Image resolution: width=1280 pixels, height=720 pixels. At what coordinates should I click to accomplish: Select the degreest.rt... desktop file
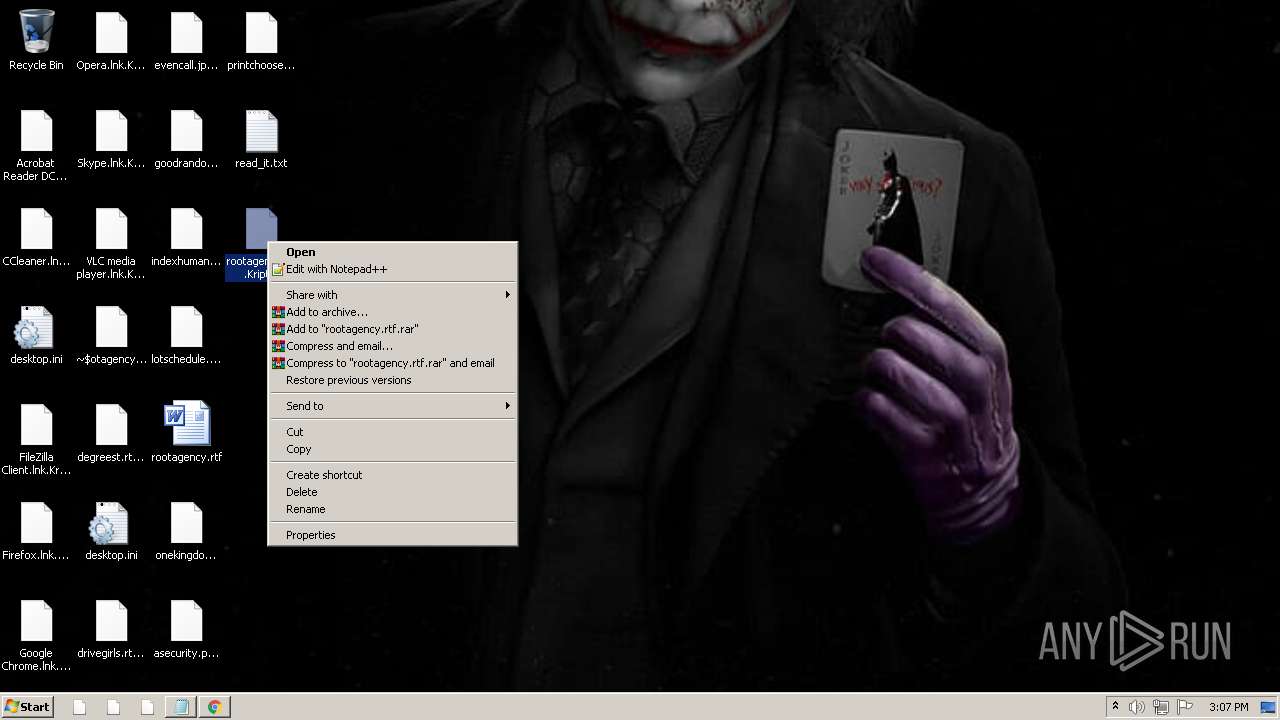point(111,434)
